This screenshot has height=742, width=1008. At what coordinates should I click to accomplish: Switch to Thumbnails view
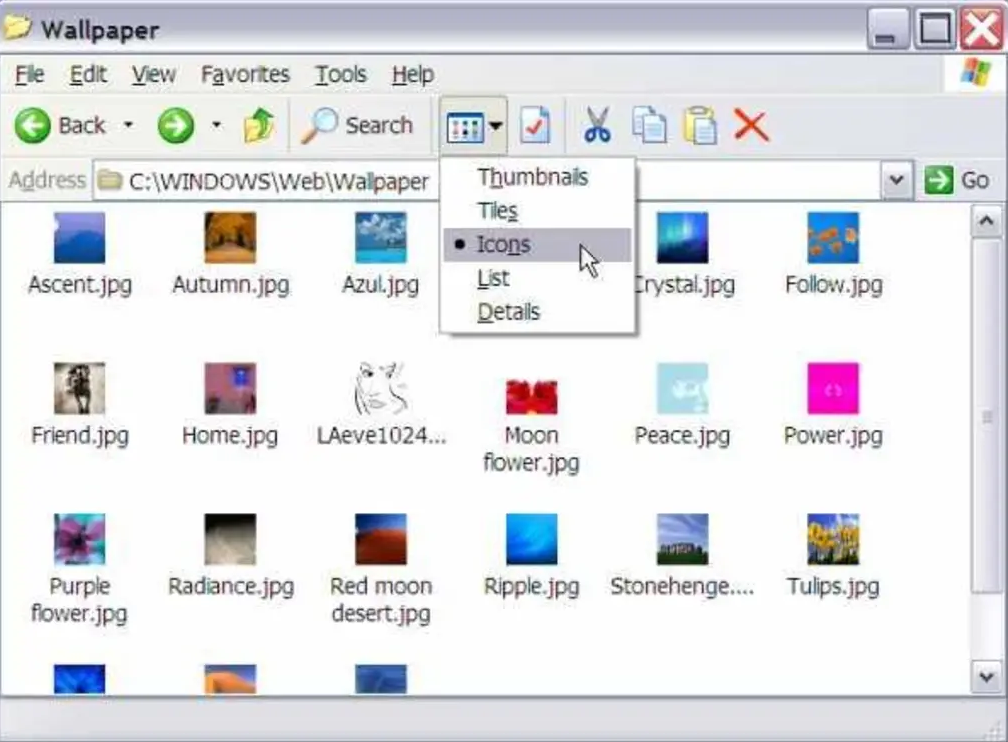[532, 178]
